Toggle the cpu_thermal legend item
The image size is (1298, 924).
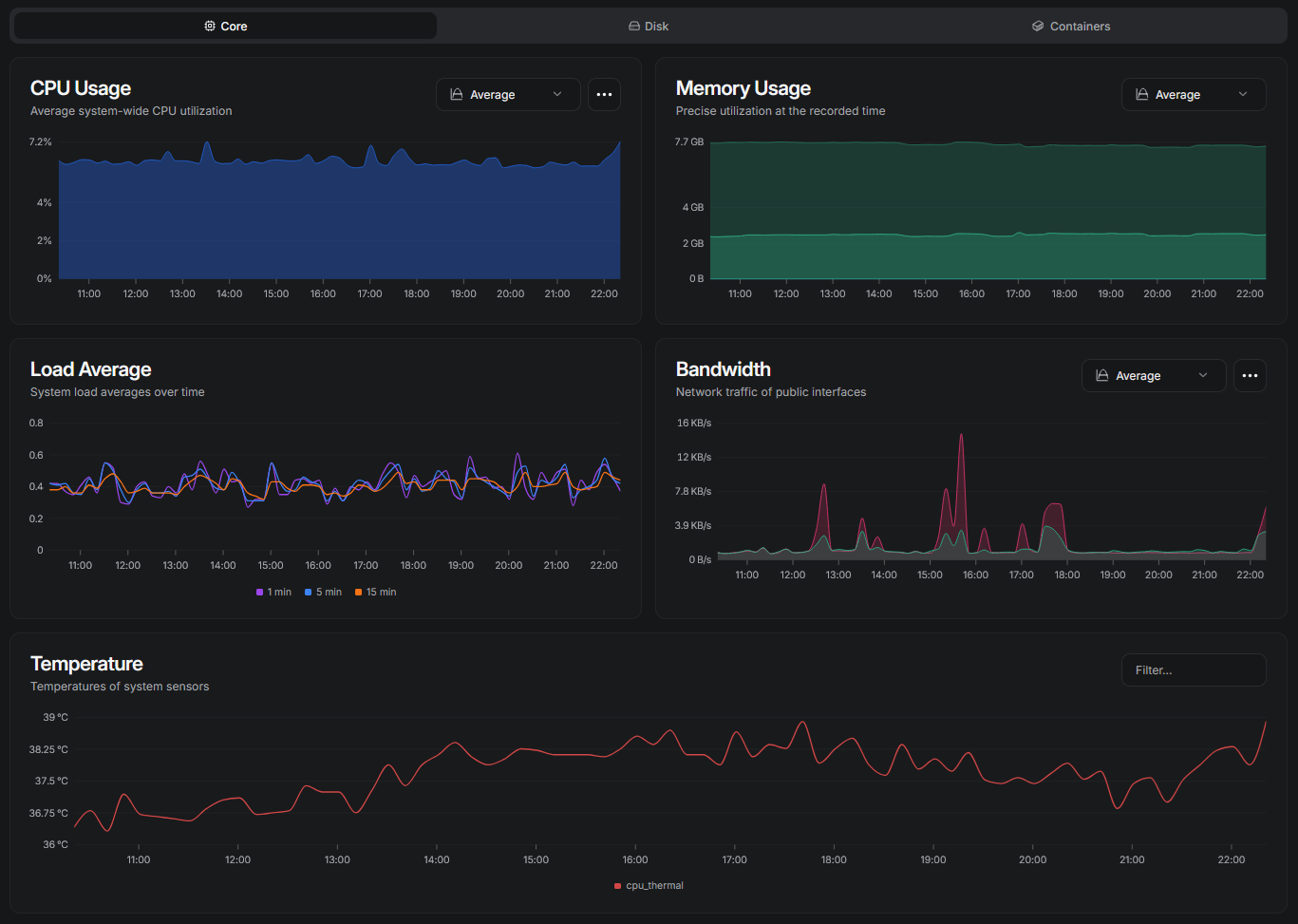(x=649, y=885)
